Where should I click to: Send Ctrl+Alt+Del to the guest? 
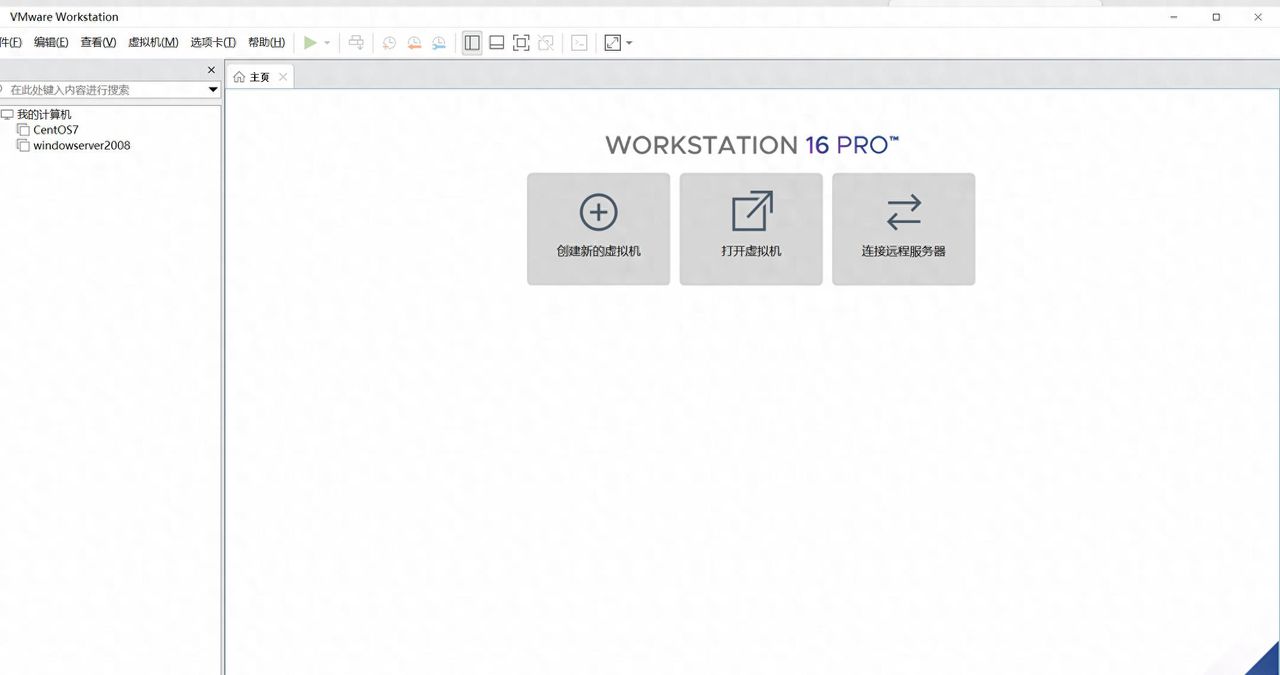(356, 42)
